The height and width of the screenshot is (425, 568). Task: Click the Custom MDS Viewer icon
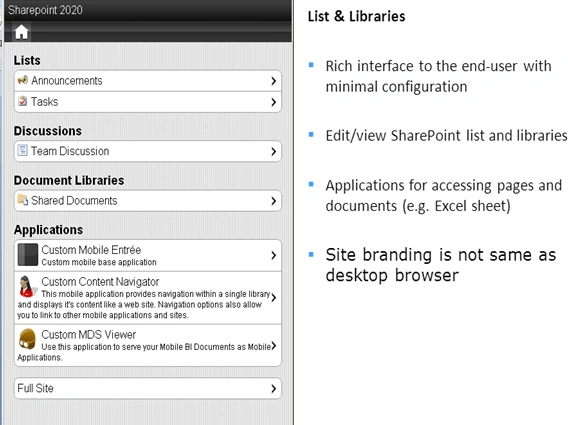pyautogui.click(x=28, y=338)
